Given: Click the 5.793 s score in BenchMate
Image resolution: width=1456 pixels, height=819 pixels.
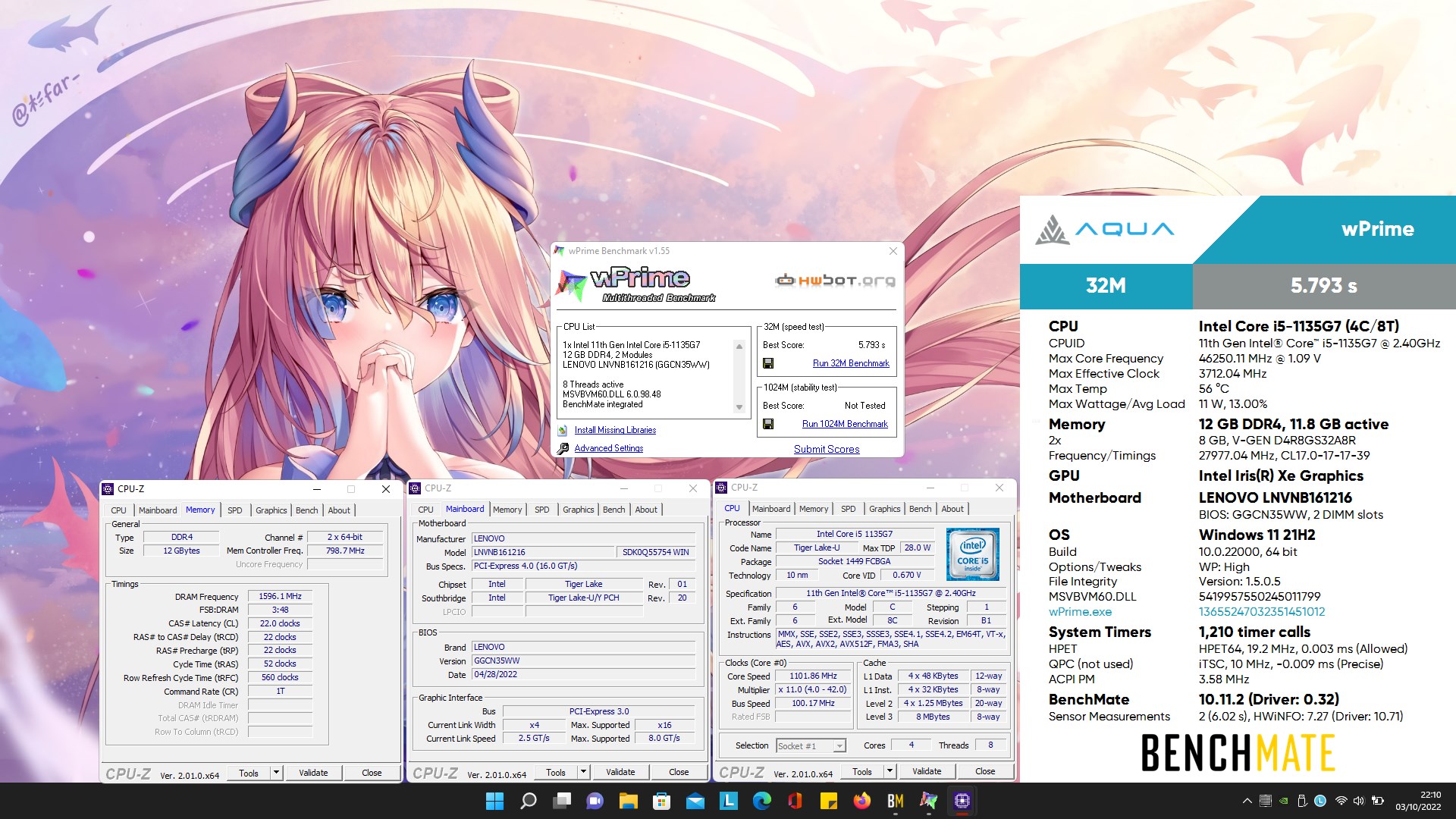Looking at the screenshot, I should point(1324,286).
